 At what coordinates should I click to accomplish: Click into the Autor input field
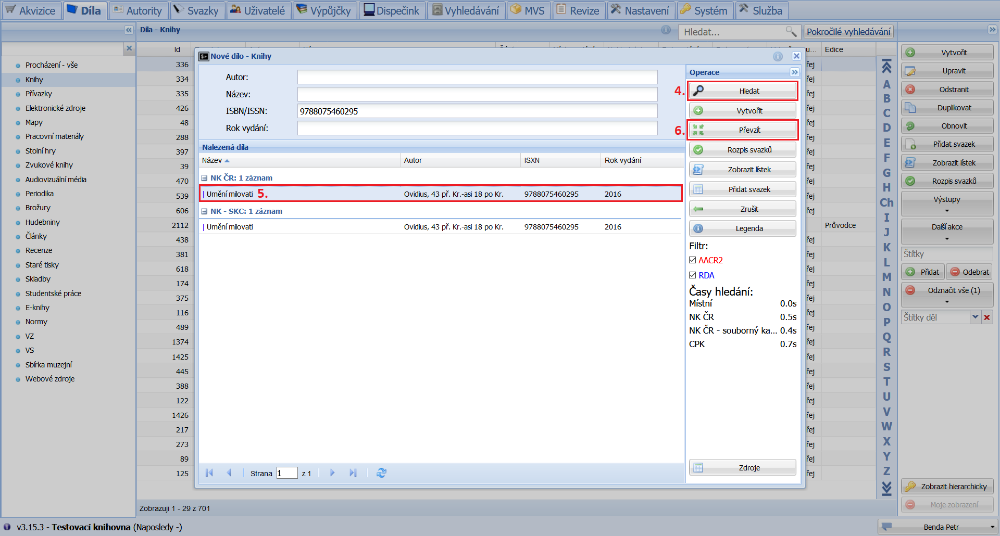point(476,76)
